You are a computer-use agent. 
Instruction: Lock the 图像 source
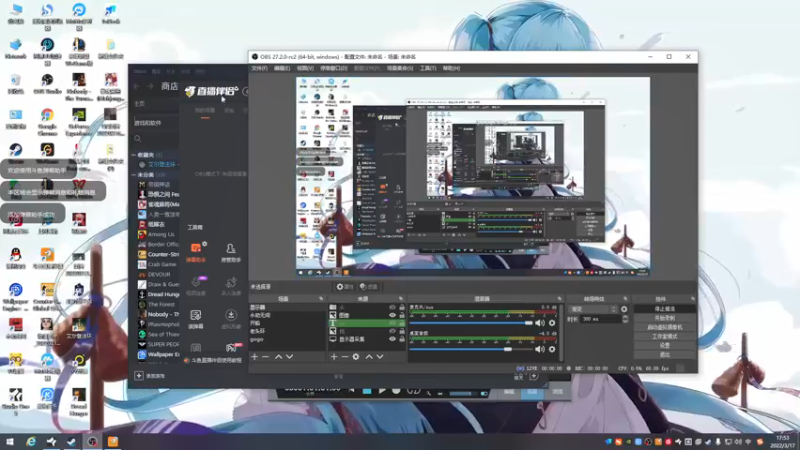[402, 315]
